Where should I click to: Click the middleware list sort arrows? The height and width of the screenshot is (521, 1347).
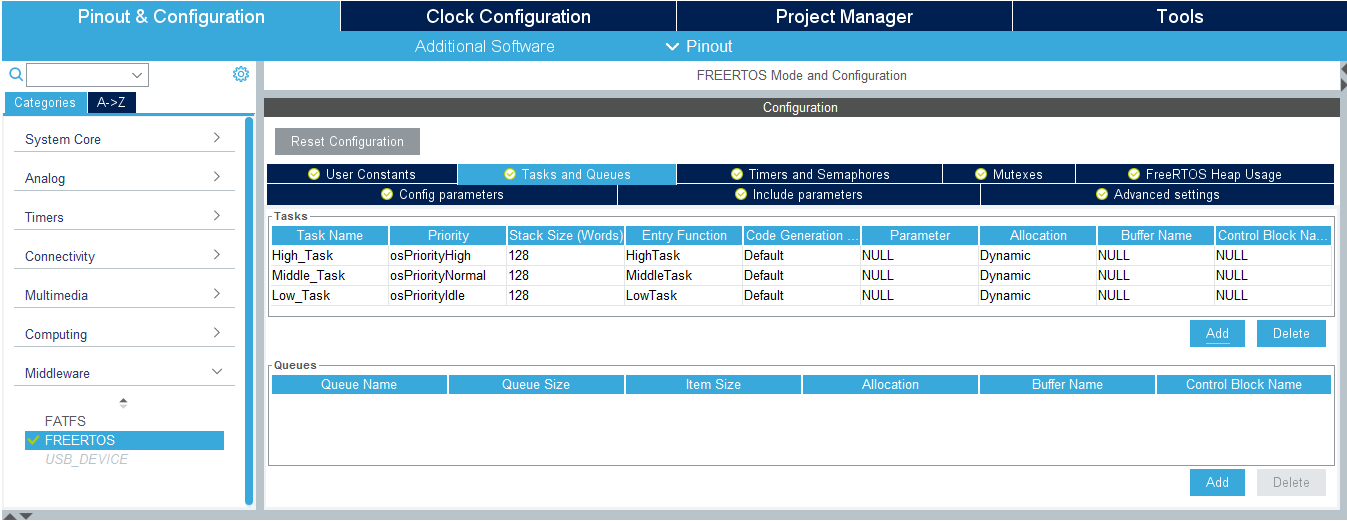point(124,403)
